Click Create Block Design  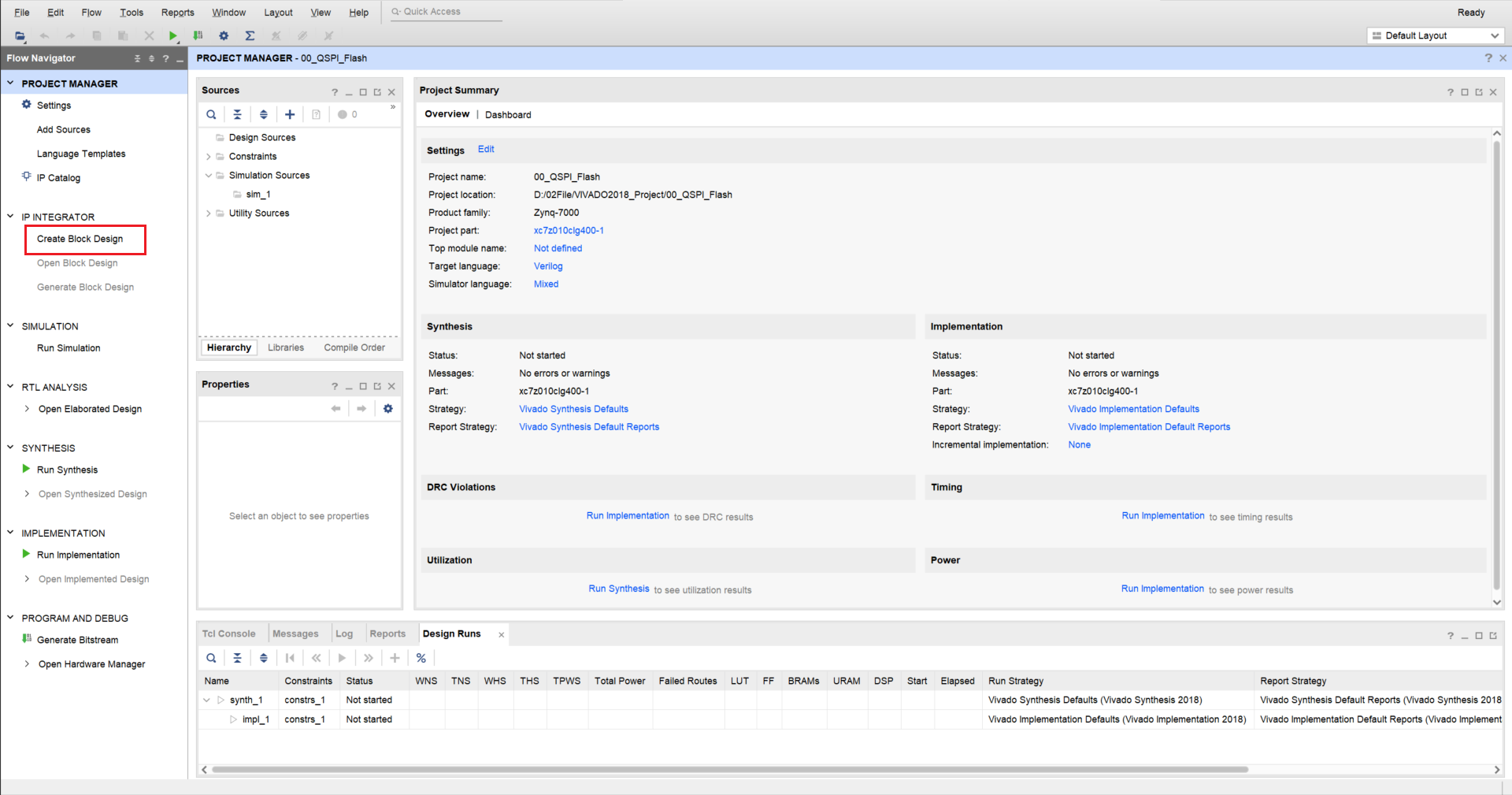point(80,239)
